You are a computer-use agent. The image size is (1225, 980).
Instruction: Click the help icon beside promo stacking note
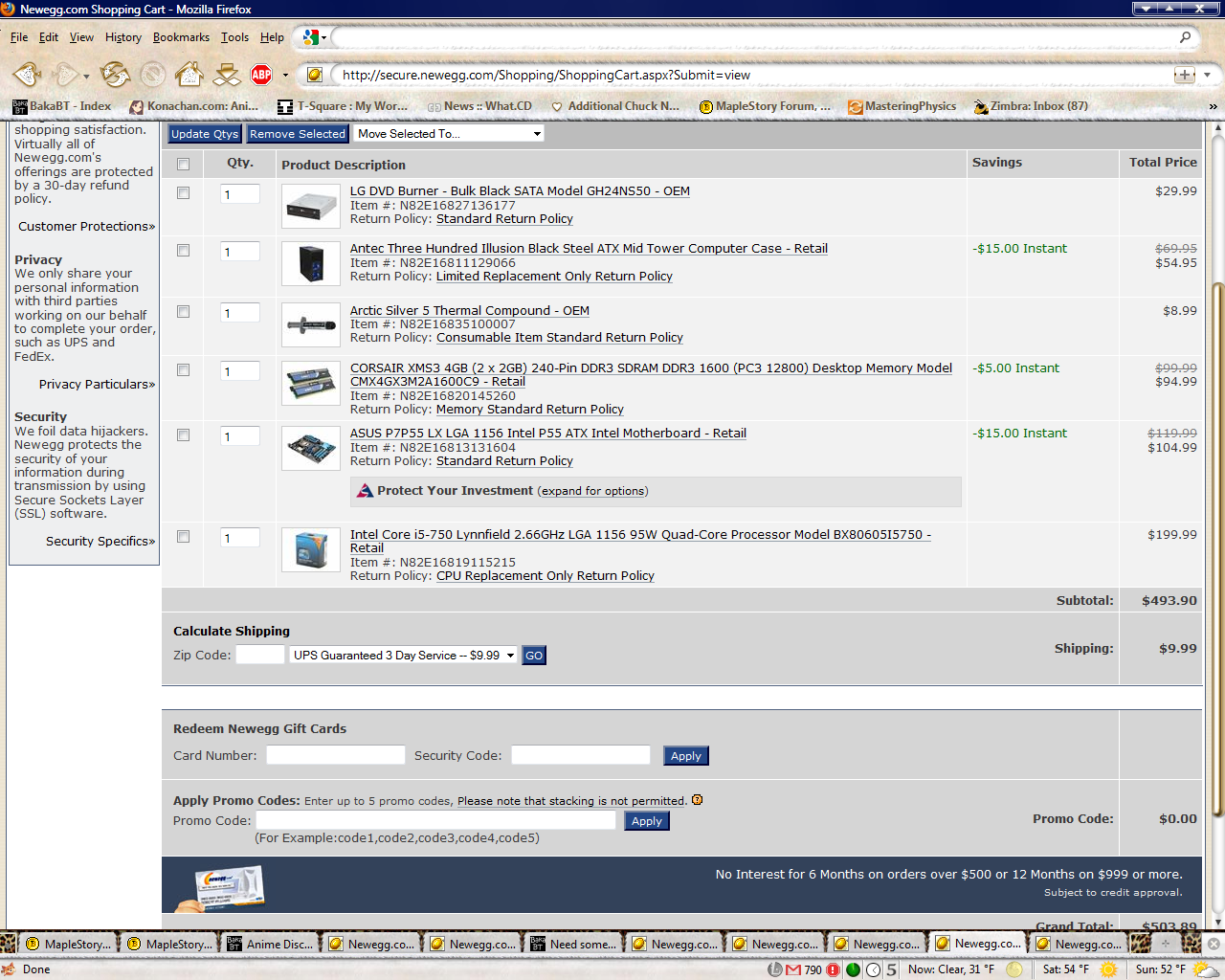click(x=697, y=800)
